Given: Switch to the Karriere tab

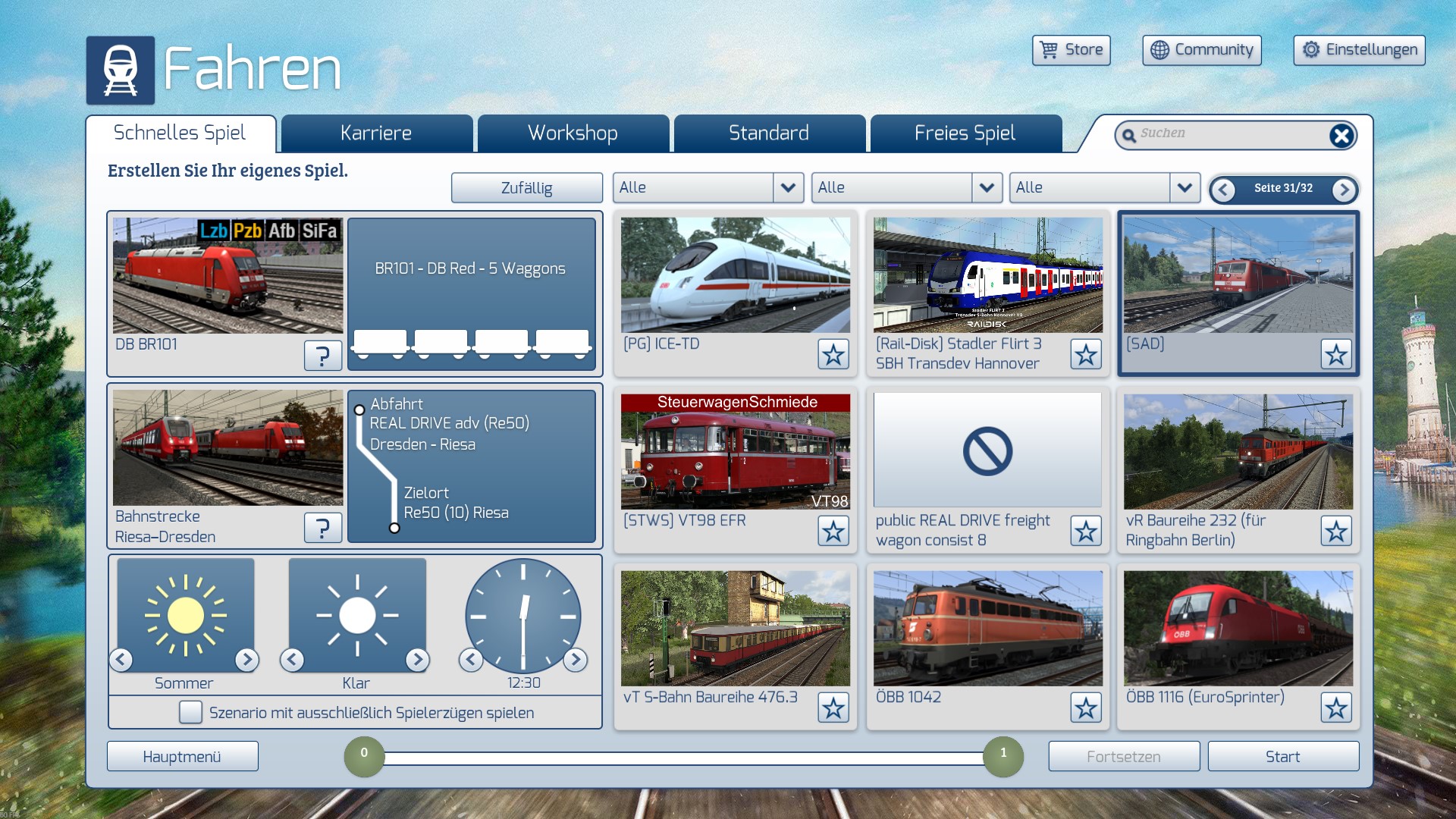Looking at the screenshot, I should pyautogui.click(x=376, y=133).
